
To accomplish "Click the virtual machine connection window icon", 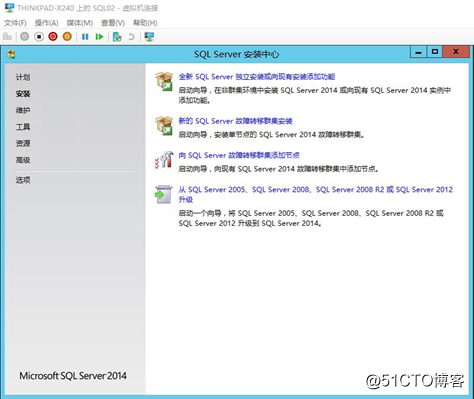I will tap(10, 7).
